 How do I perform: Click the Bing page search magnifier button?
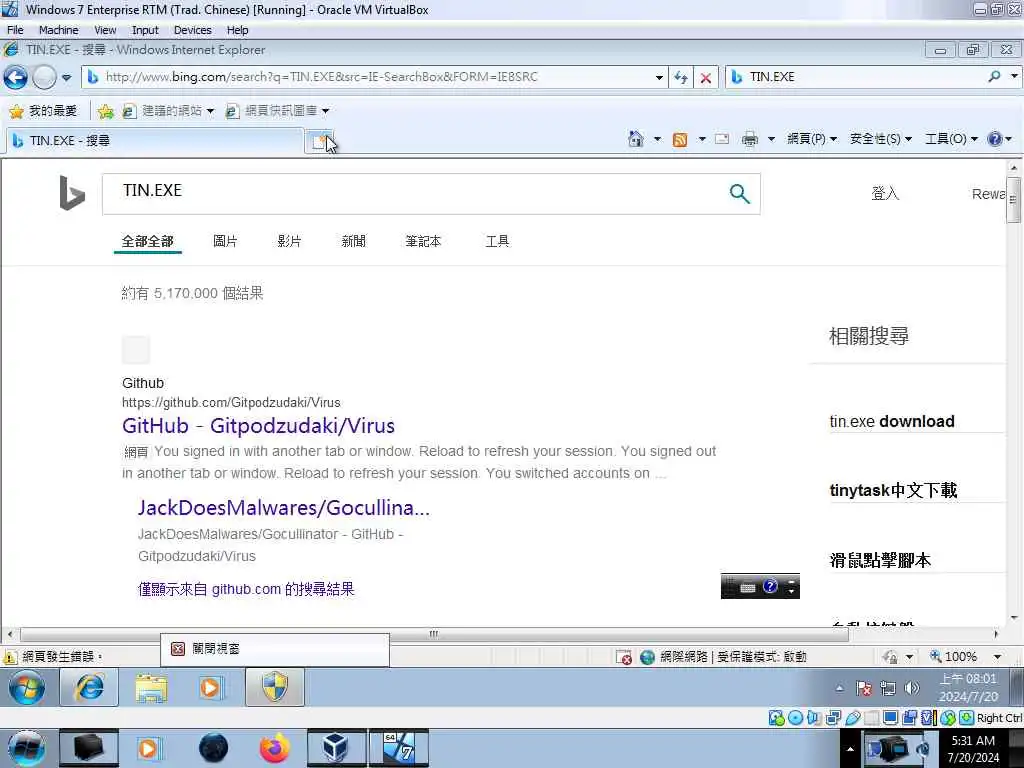(739, 193)
